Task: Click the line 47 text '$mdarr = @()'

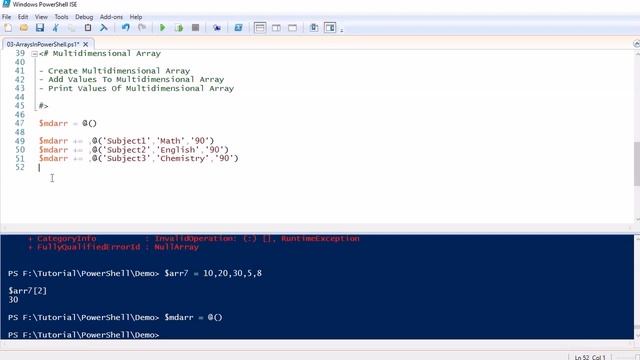Action: tap(68, 123)
